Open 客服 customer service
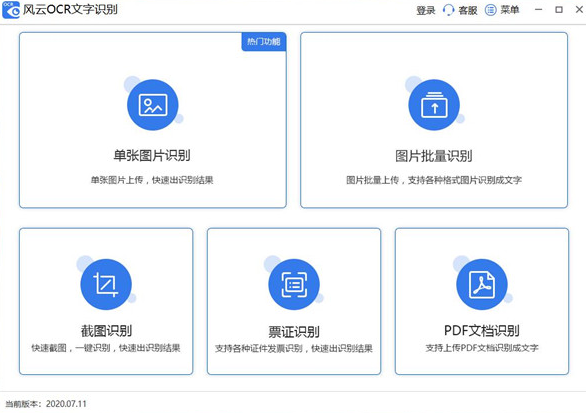The height and width of the screenshot is (413, 586). coord(468,10)
